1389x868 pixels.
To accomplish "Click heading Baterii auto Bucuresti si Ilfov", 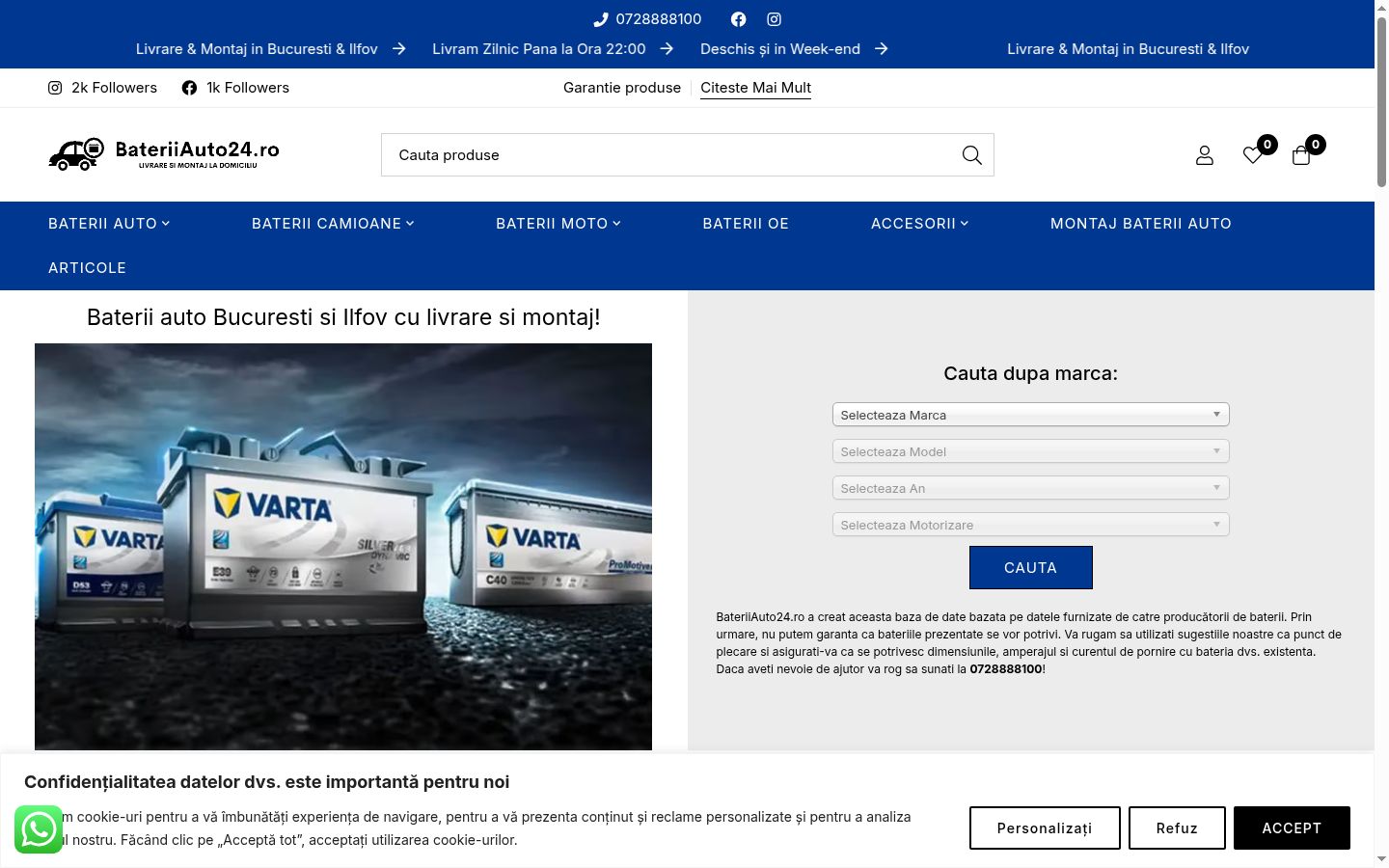I will click(343, 317).
